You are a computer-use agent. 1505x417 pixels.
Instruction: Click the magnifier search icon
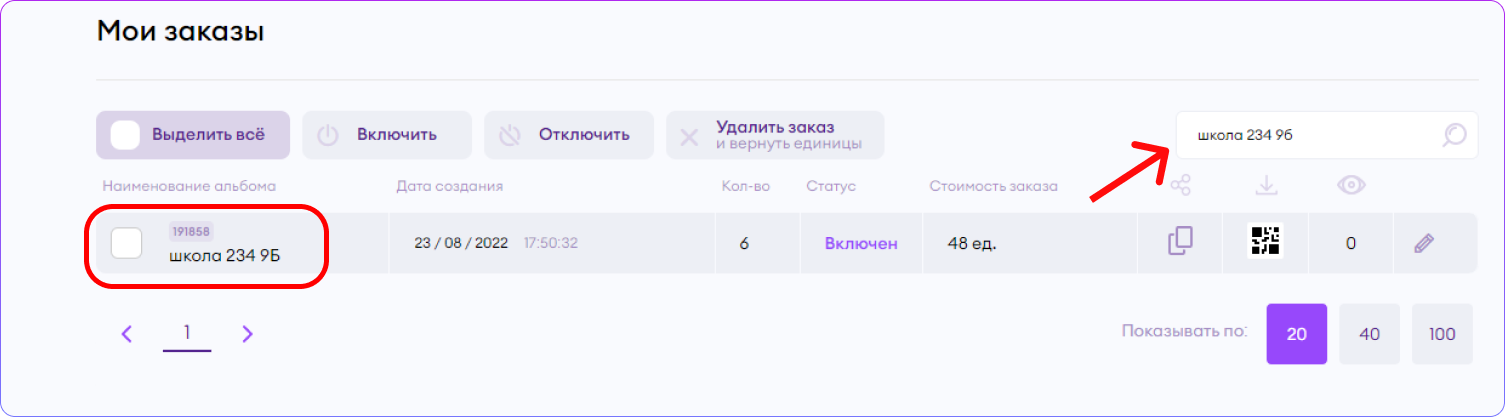click(1454, 135)
